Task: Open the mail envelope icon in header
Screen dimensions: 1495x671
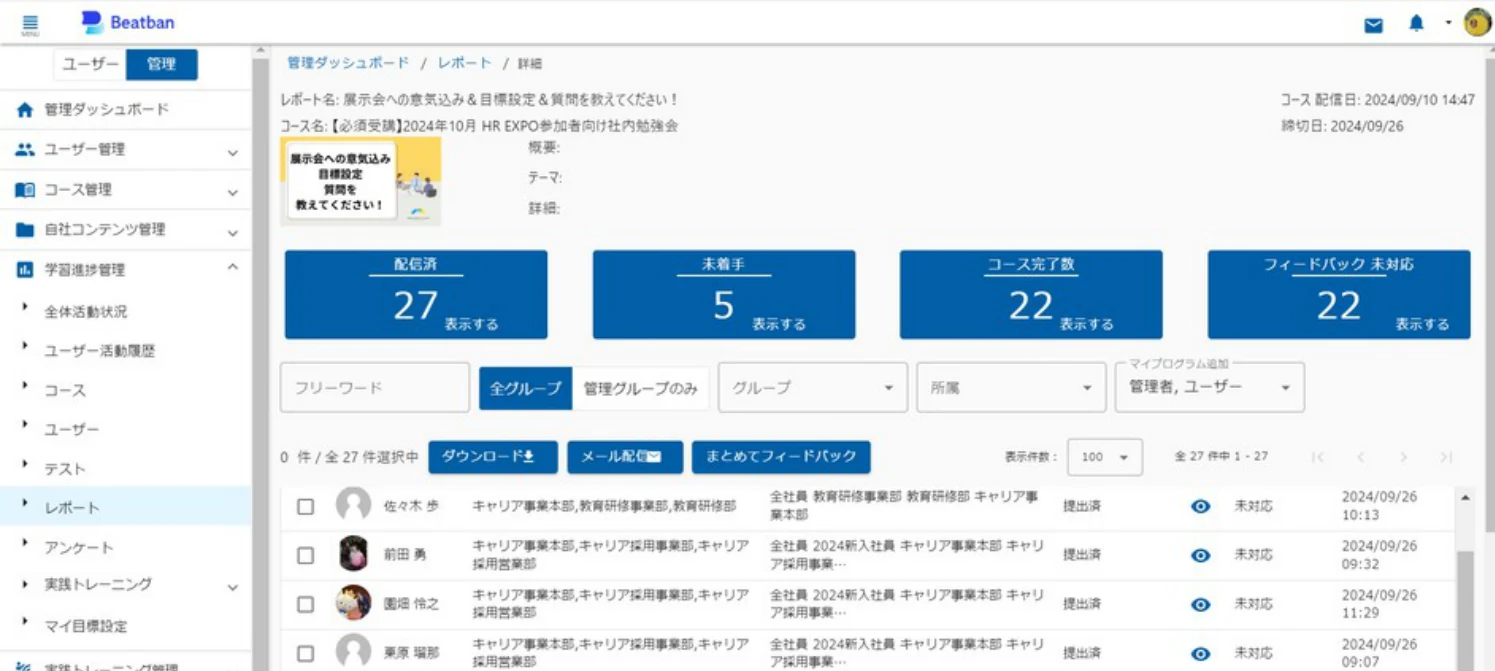Action: point(1374,25)
